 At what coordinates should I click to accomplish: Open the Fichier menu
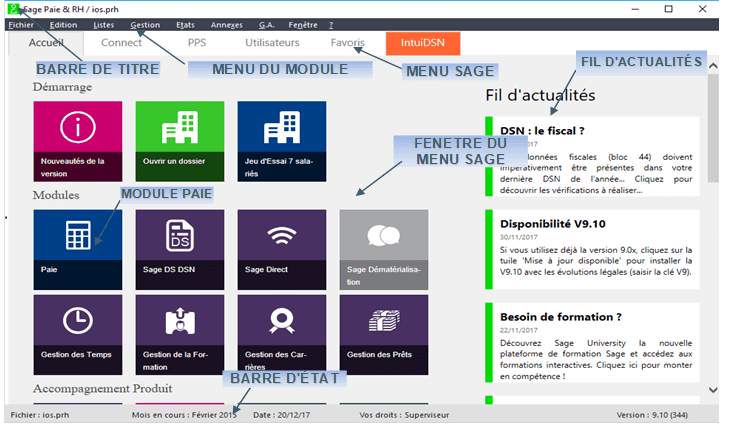click(x=21, y=25)
